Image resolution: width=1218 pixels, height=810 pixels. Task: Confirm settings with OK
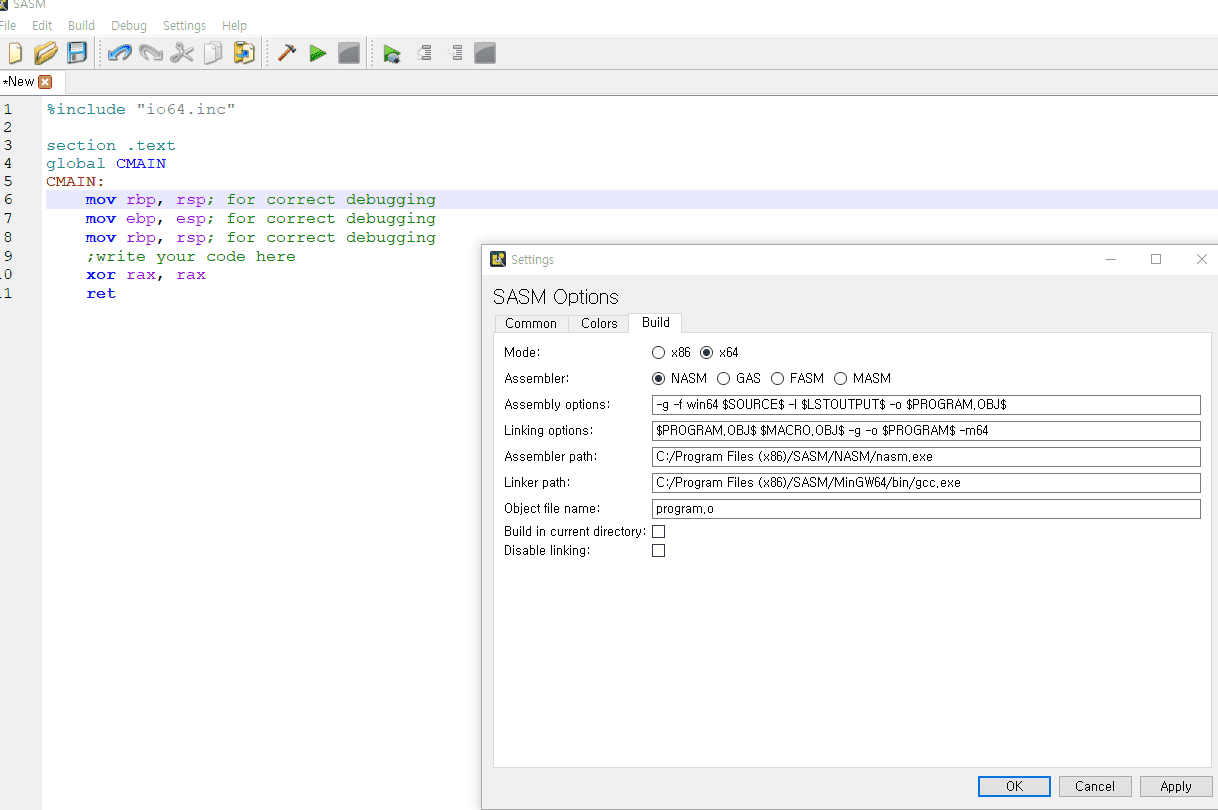1014,786
